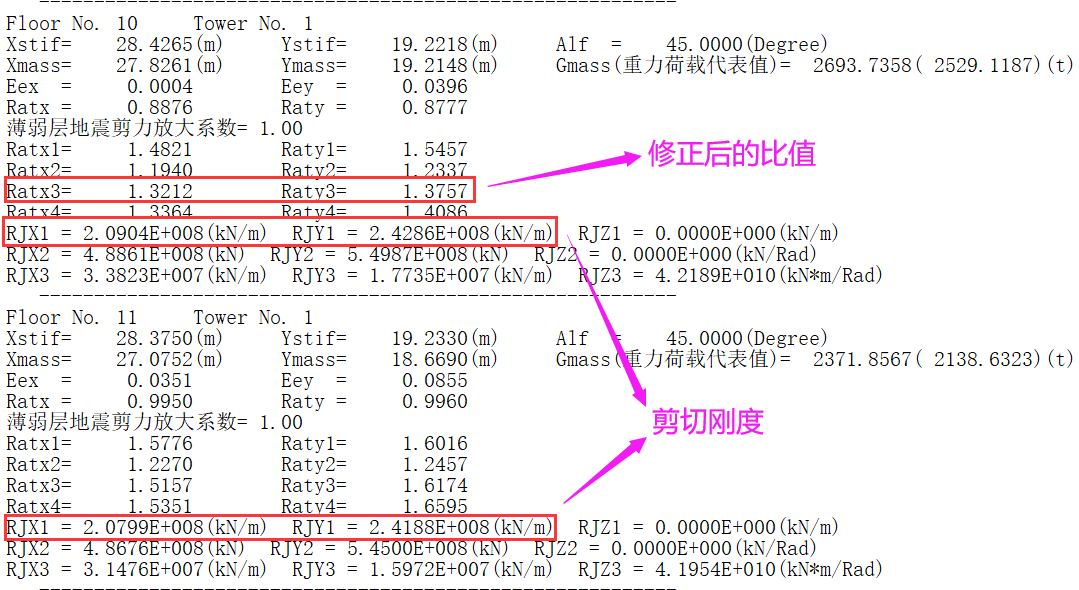Select the Eex value 0.0351
The width and height of the screenshot is (1079, 590).
[x=160, y=381]
